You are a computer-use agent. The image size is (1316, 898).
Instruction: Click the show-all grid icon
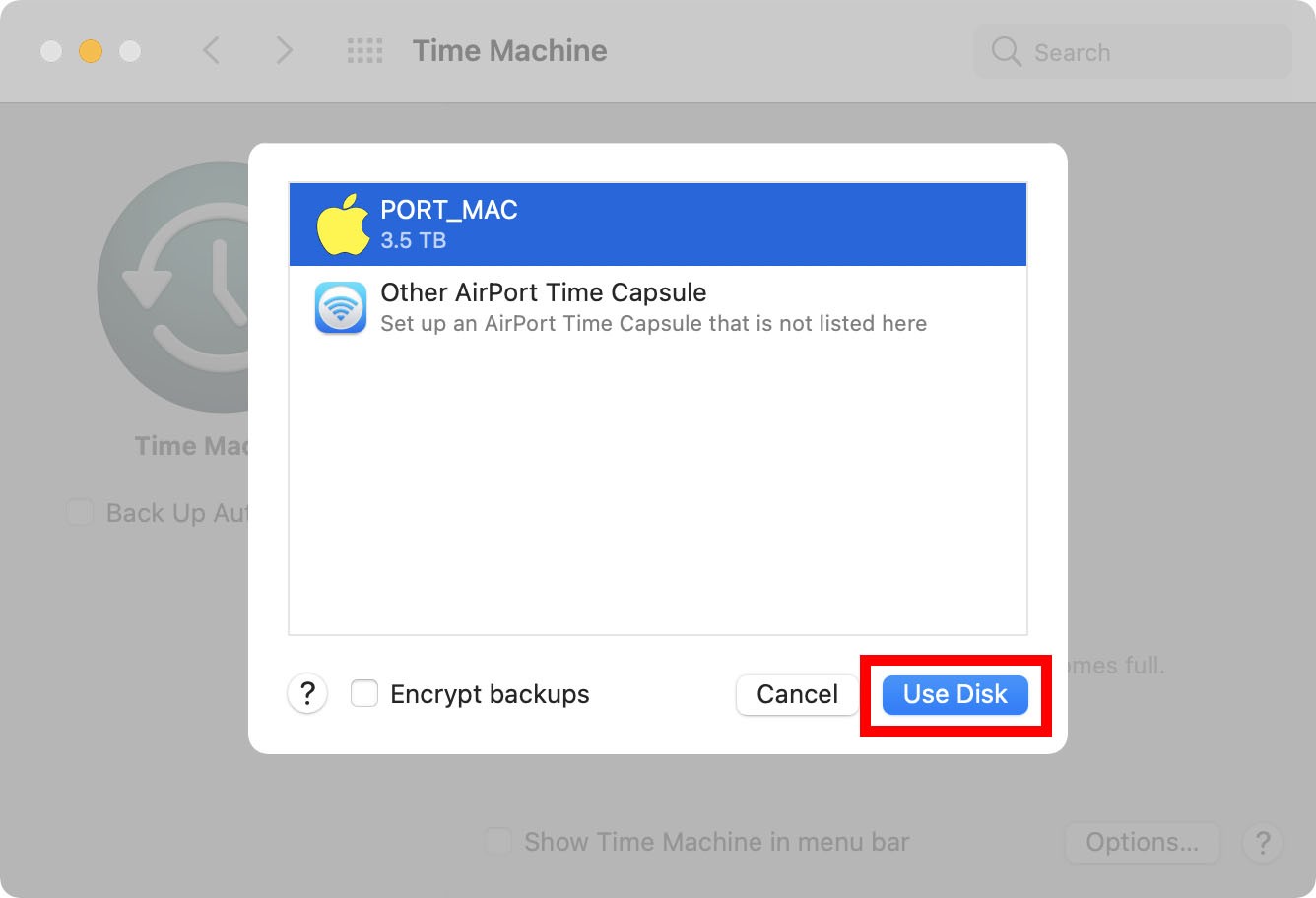pos(364,51)
